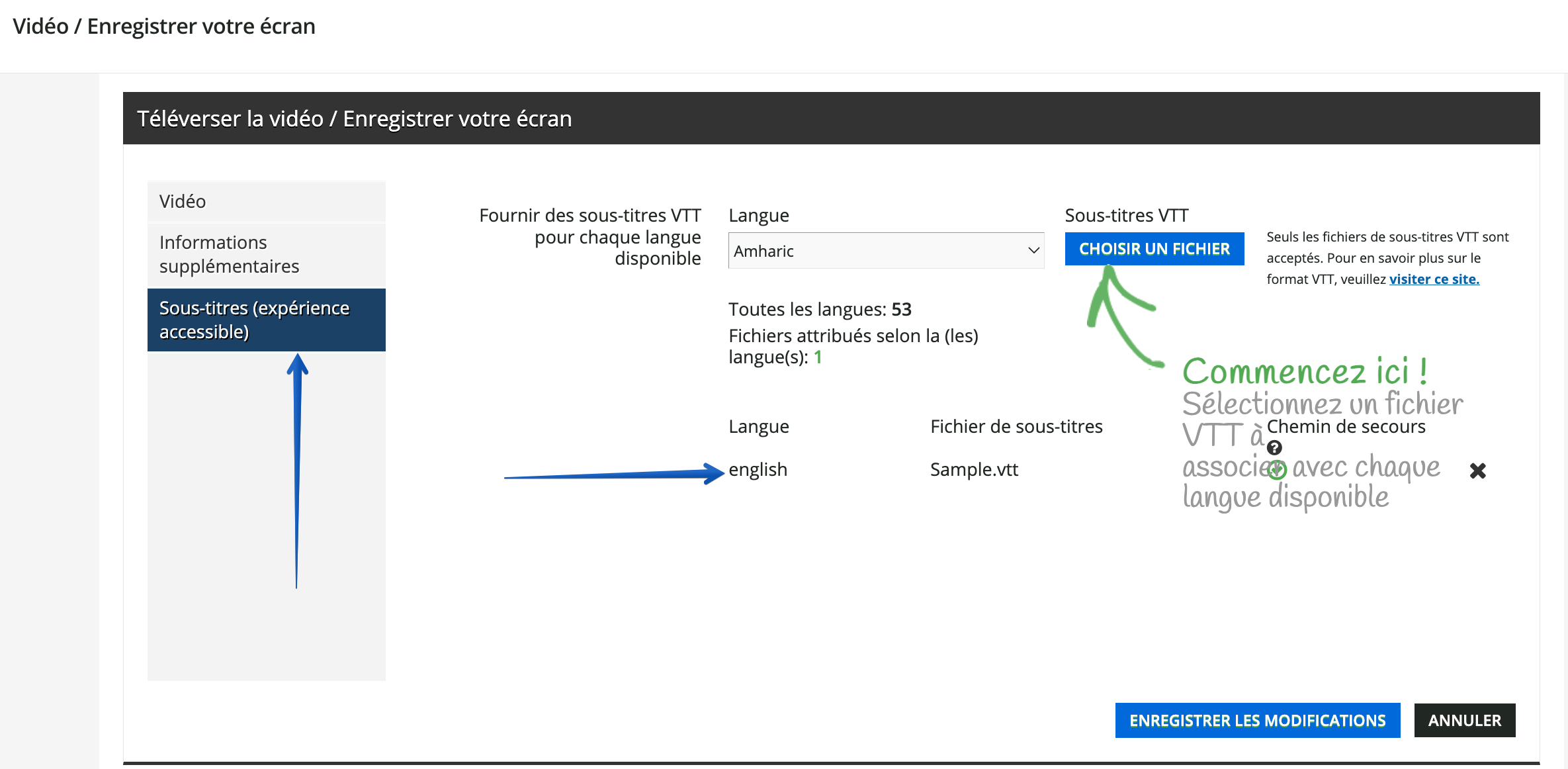Remove the english Sample.vtt subtitle row
The height and width of the screenshot is (769, 1568).
(x=1477, y=471)
